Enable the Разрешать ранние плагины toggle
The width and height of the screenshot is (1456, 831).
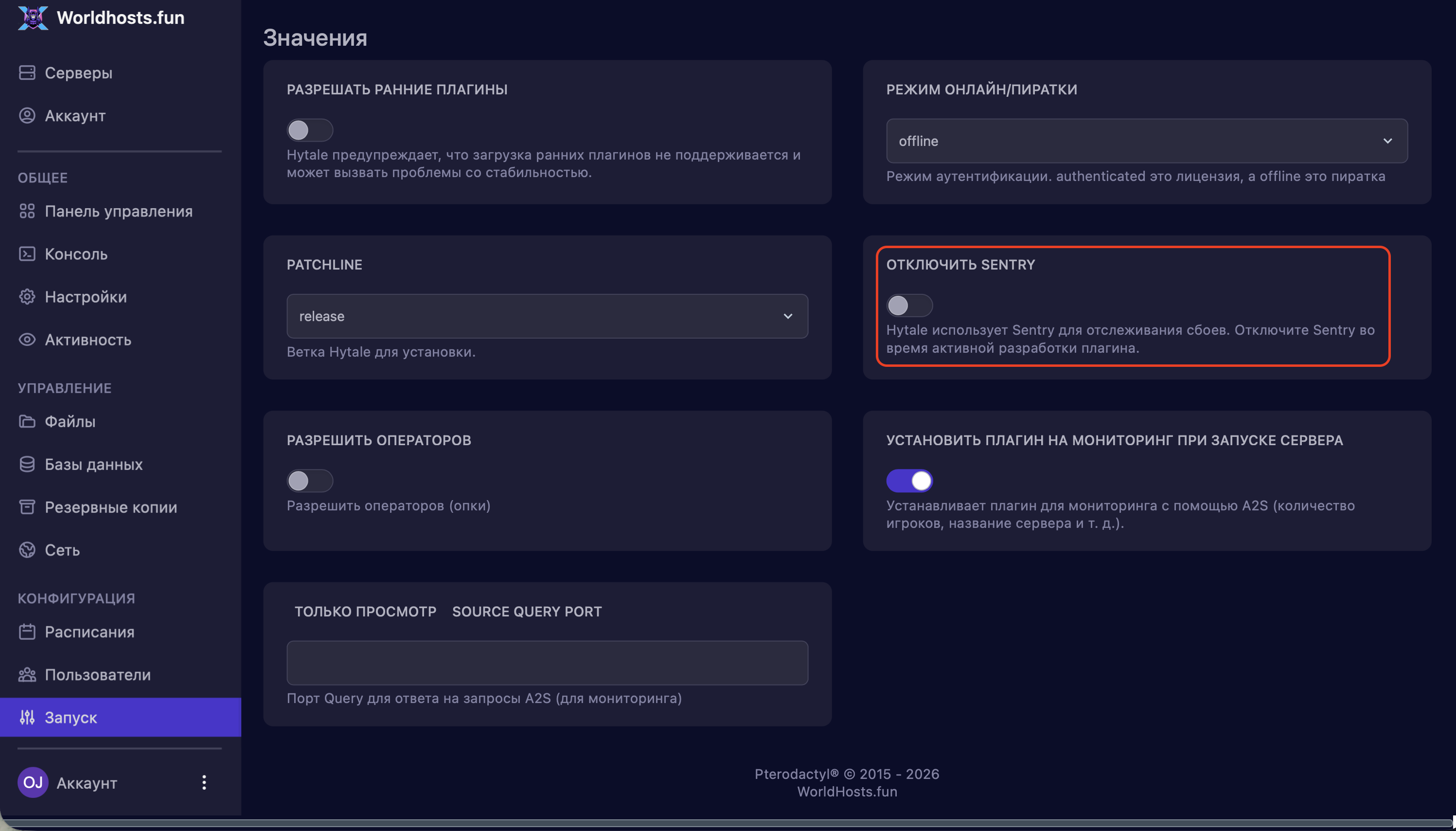click(310, 130)
